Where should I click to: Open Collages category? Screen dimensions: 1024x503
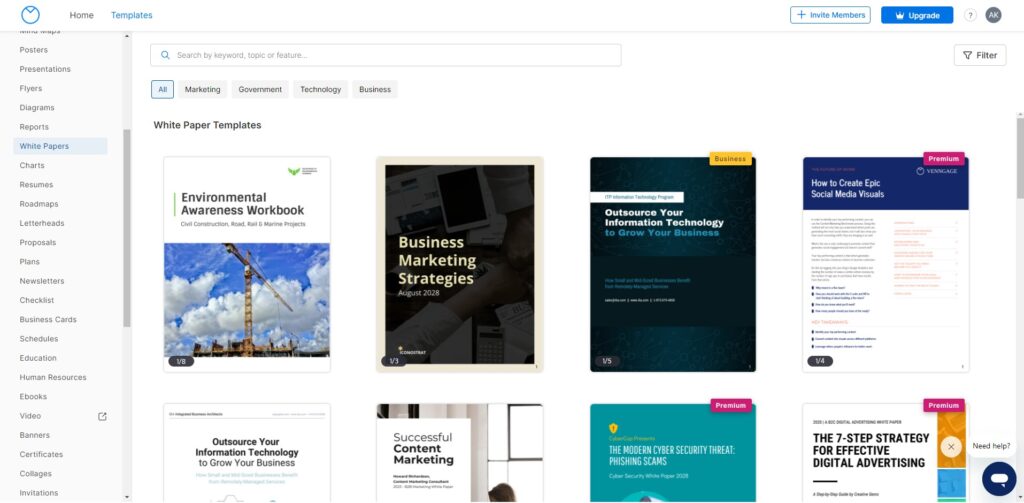(x=35, y=474)
